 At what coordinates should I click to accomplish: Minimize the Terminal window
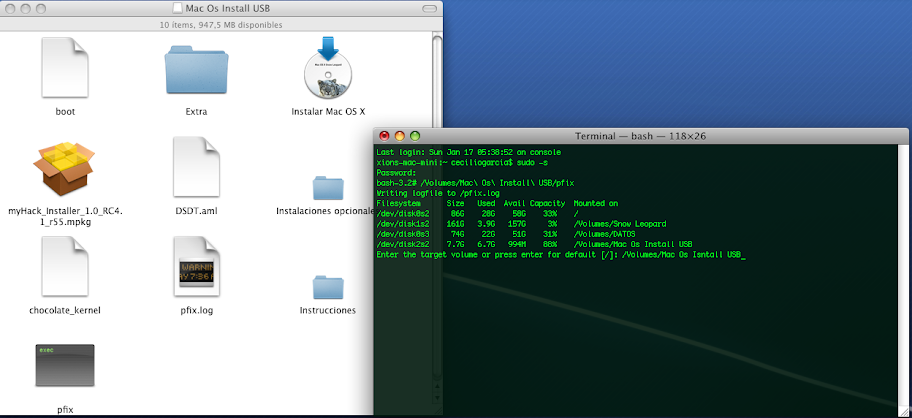coord(400,136)
